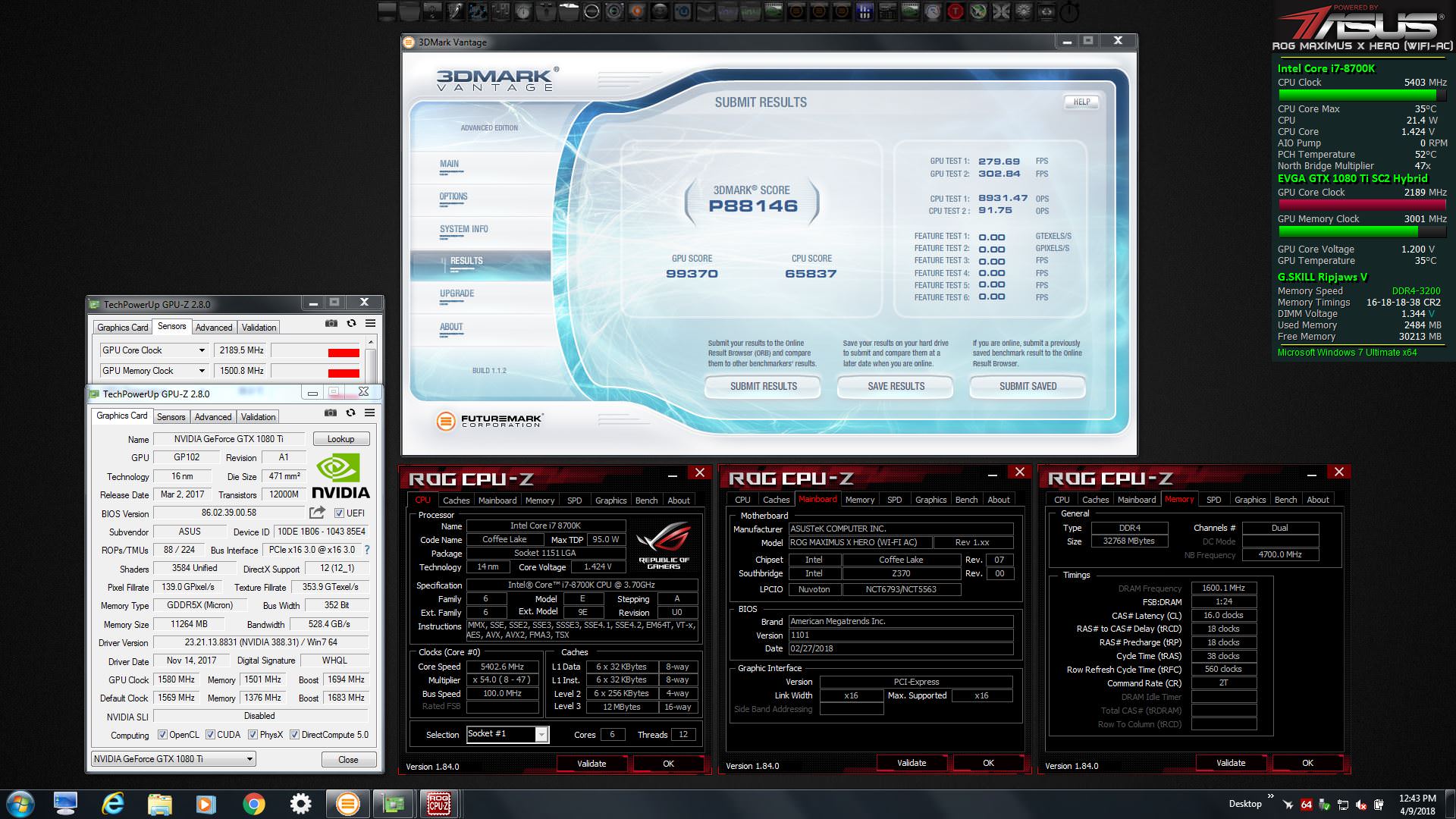Image resolution: width=1456 pixels, height=819 pixels.
Task: Select UPGRADE in 3DMark sidebar
Action: point(457,293)
